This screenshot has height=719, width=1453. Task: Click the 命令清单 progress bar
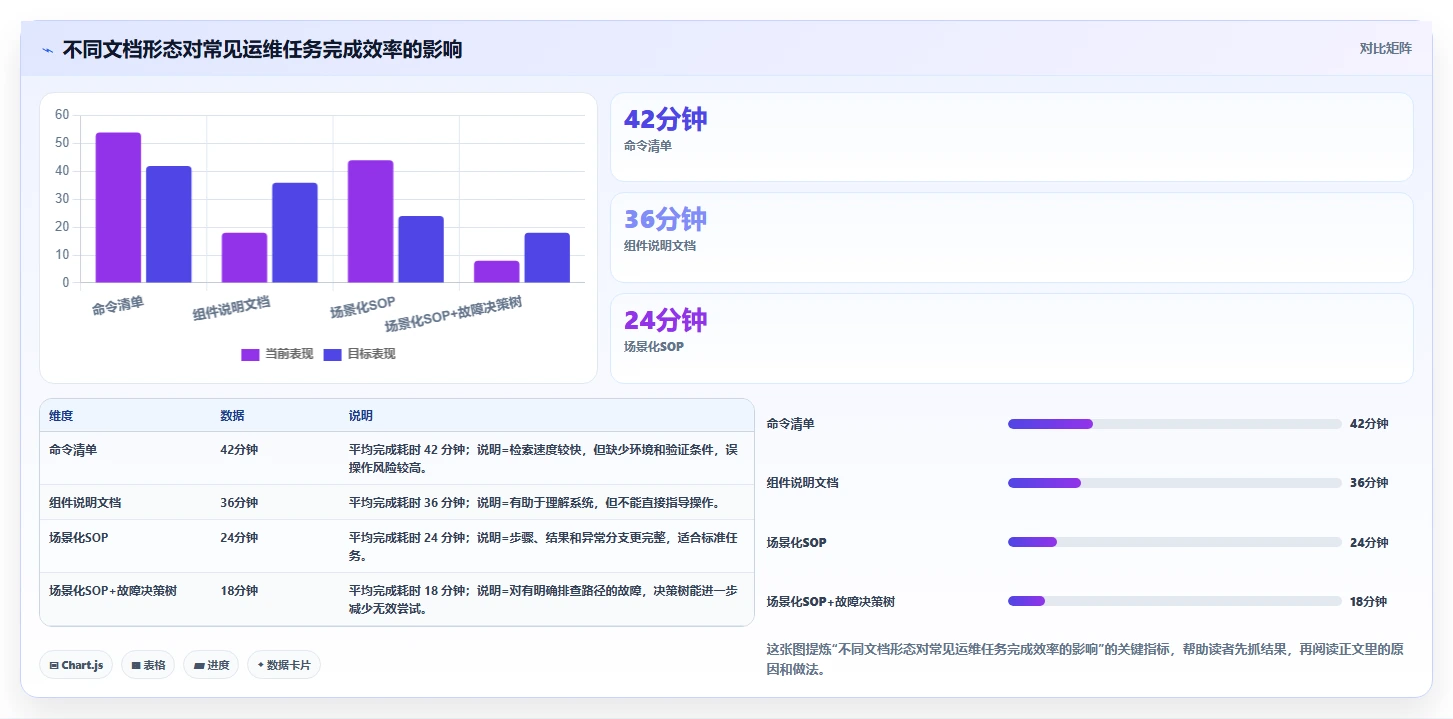point(1175,424)
